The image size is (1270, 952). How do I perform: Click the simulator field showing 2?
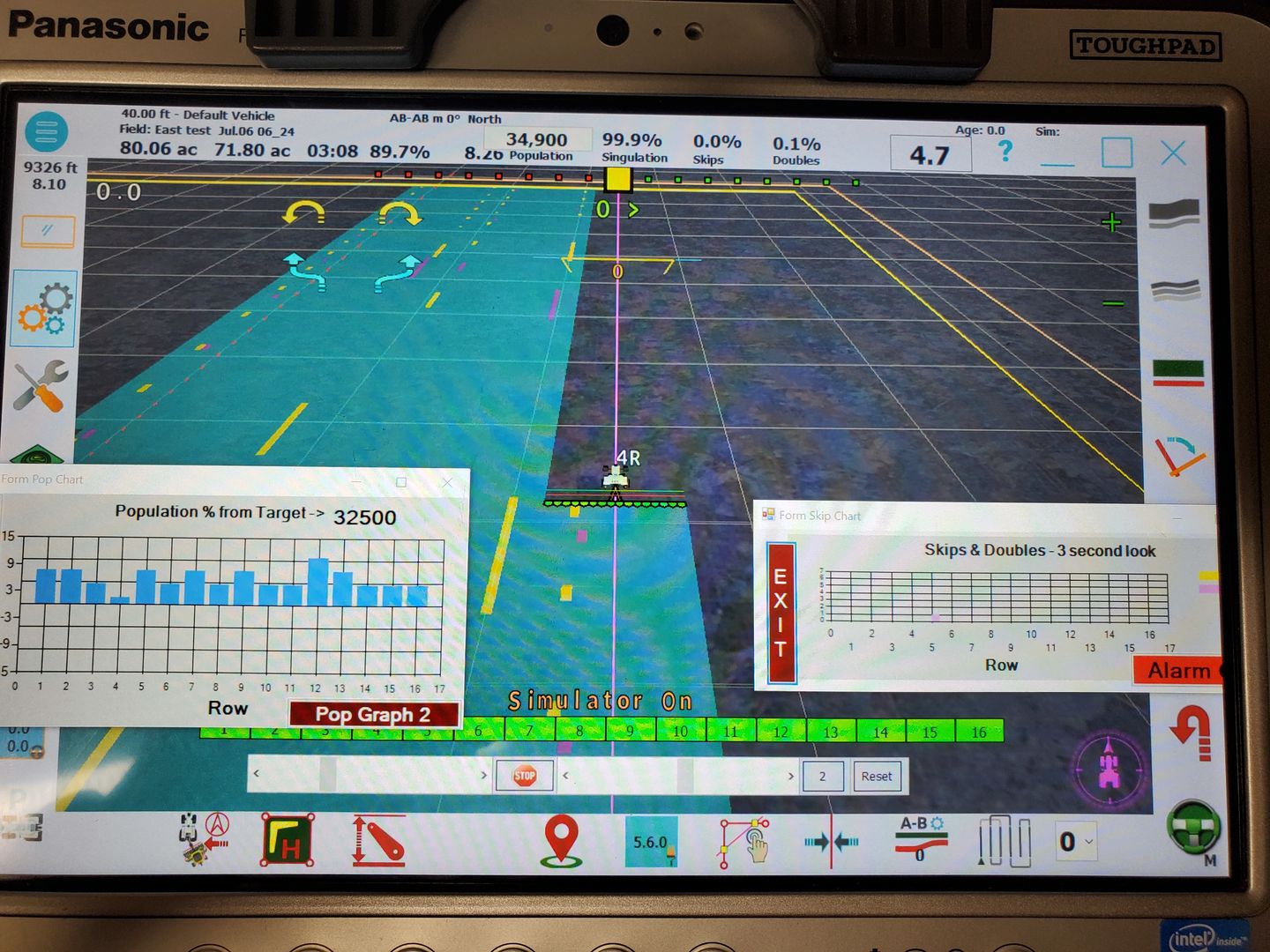(x=822, y=776)
